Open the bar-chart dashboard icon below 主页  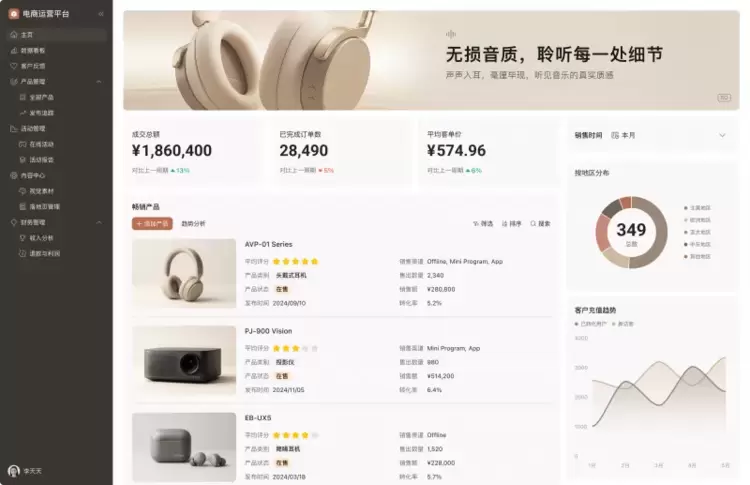pos(13,50)
